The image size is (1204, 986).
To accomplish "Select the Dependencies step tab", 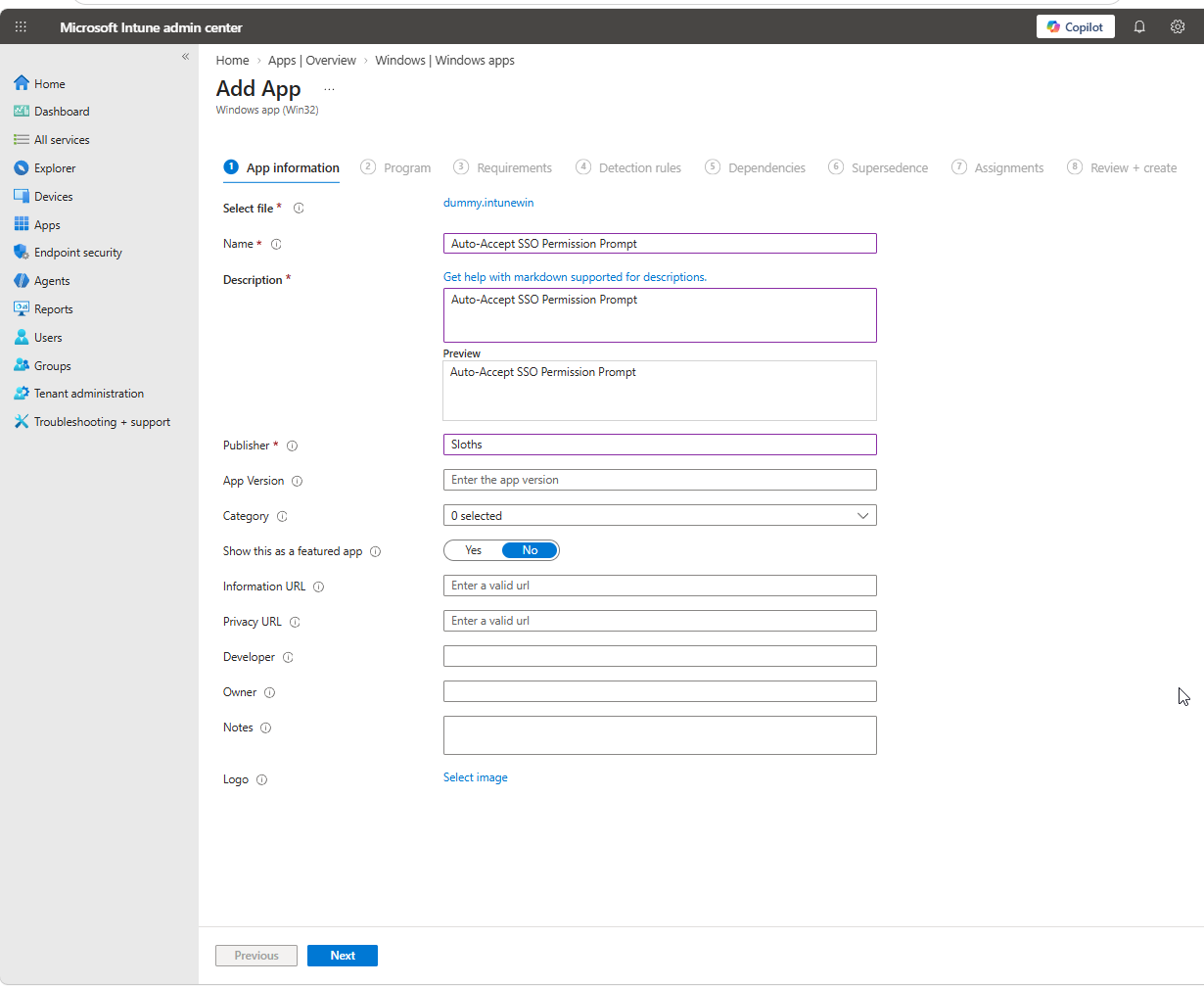I will point(755,167).
